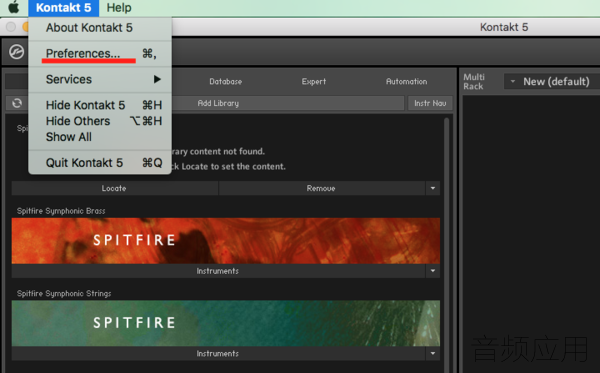Click the Kontakt logo icon

[x=16, y=52]
